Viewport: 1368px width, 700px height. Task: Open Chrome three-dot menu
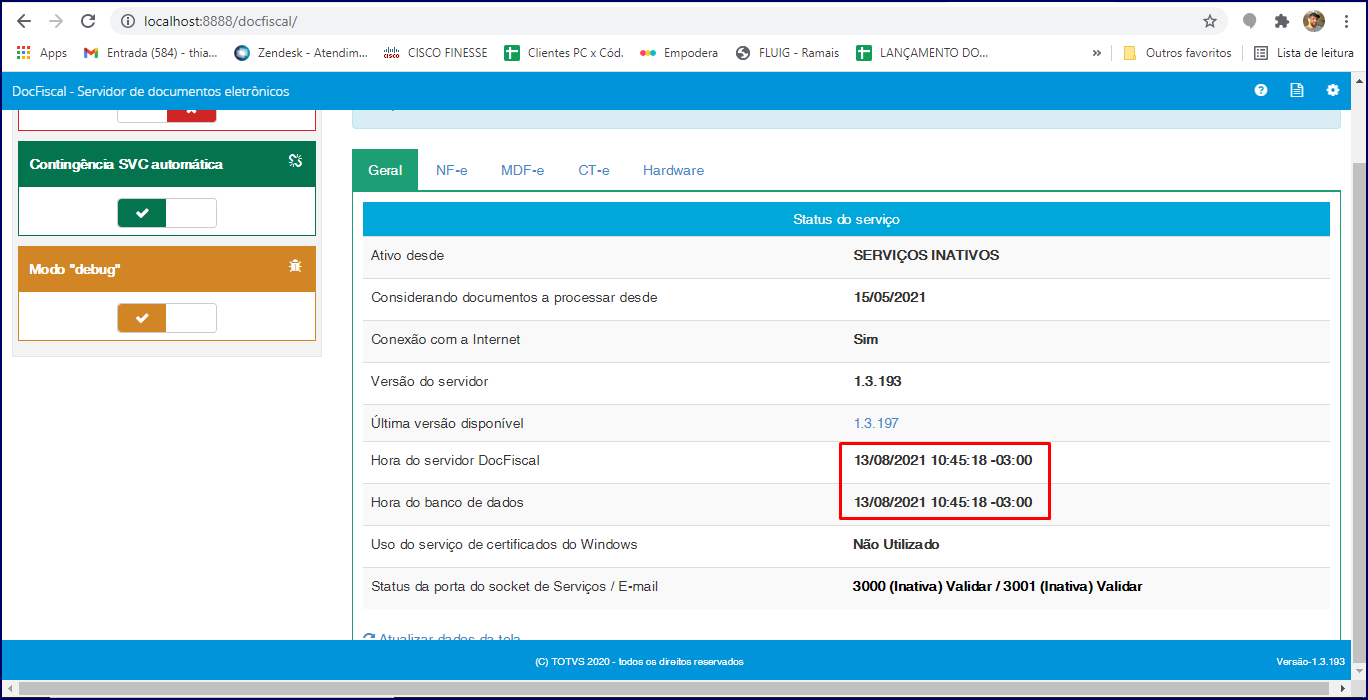click(x=1345, y=21)
